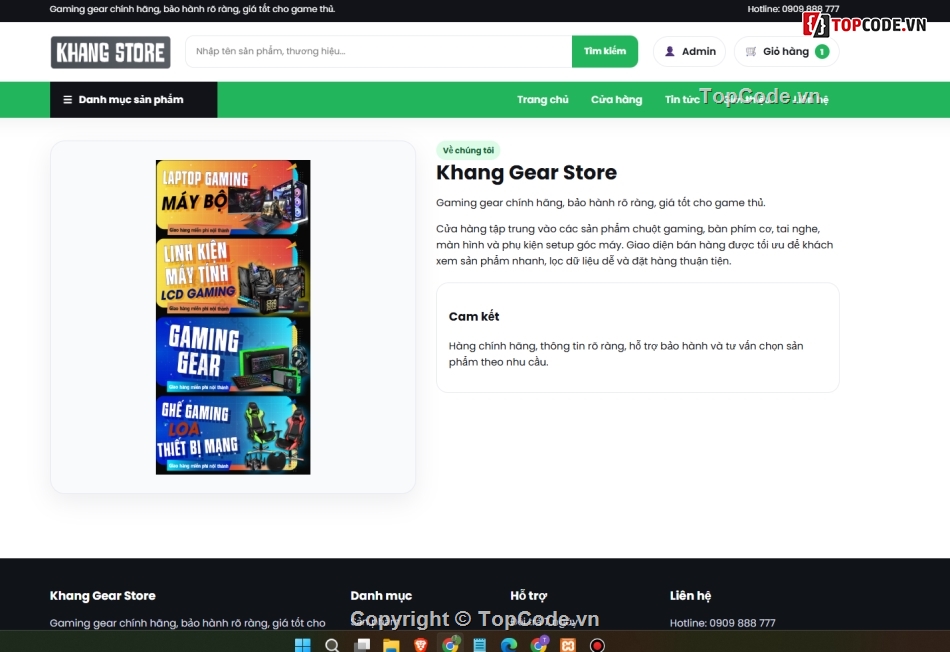
Task: Launch Brave browser from the taskbar
Action: point(420,645)
